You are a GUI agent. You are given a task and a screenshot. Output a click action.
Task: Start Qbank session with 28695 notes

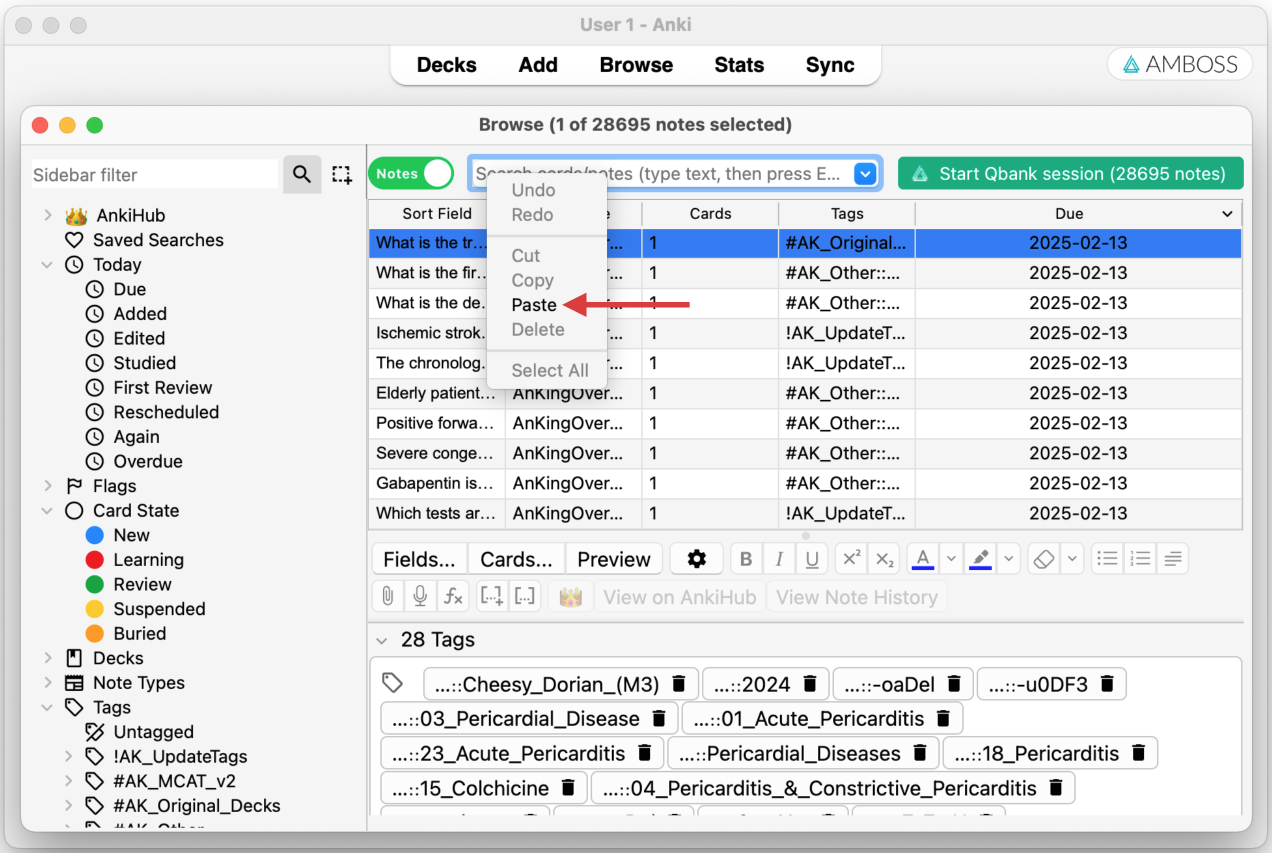click(1070, 173)
